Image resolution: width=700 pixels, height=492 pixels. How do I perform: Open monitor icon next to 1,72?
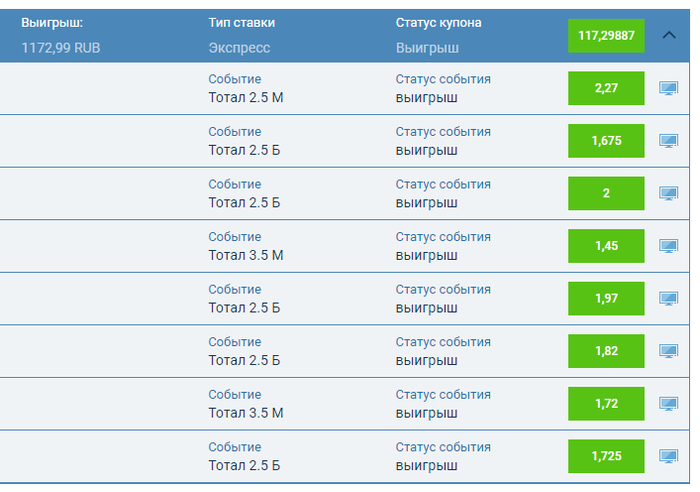click(668, 404)
